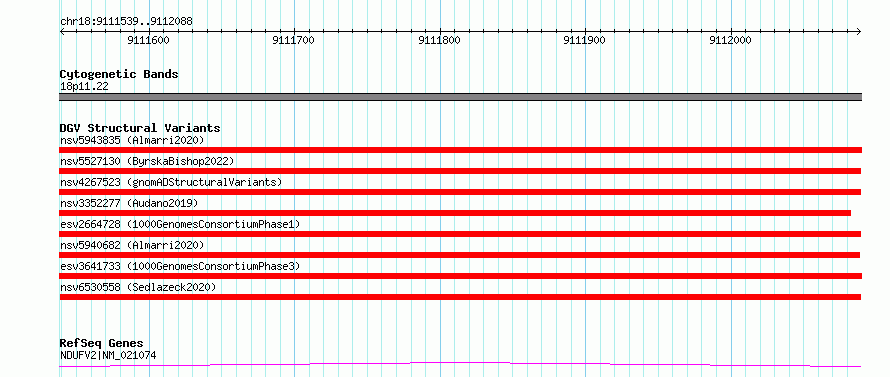Click ruler position 9112000
890x377 pixels.
click(731, 40)
